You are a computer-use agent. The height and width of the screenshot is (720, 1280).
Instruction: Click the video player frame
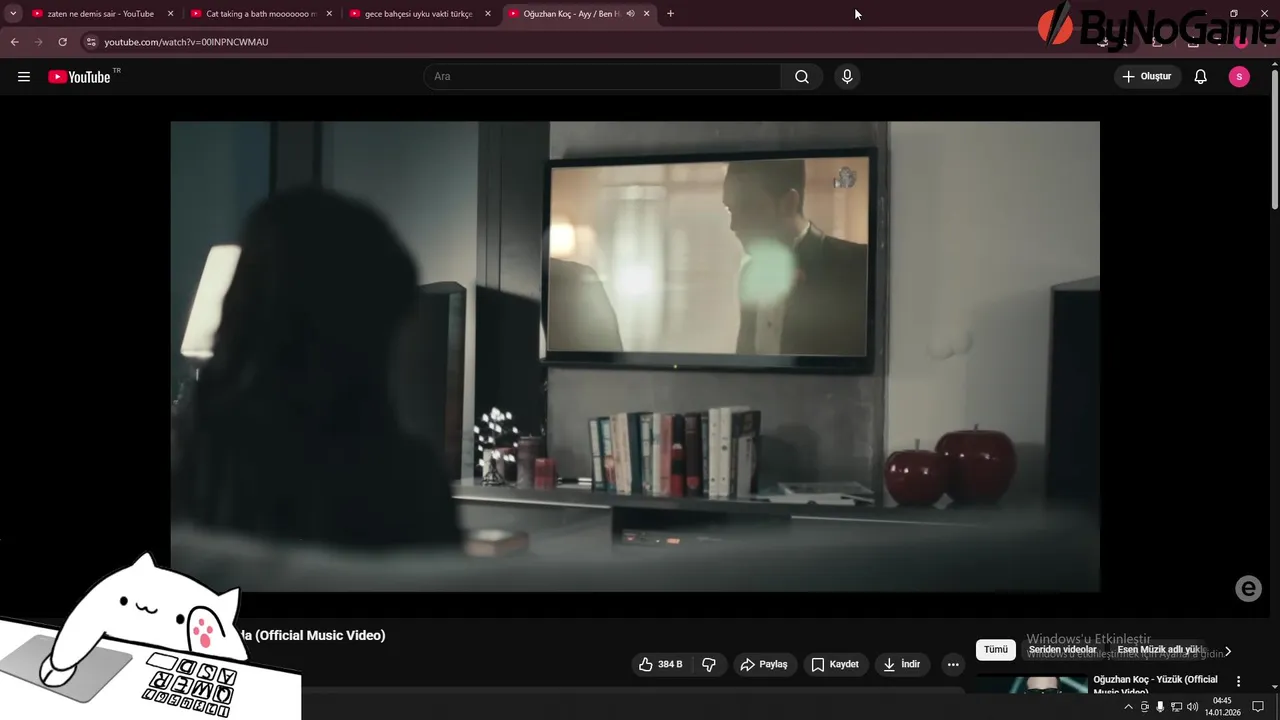[x=635, y=357]
